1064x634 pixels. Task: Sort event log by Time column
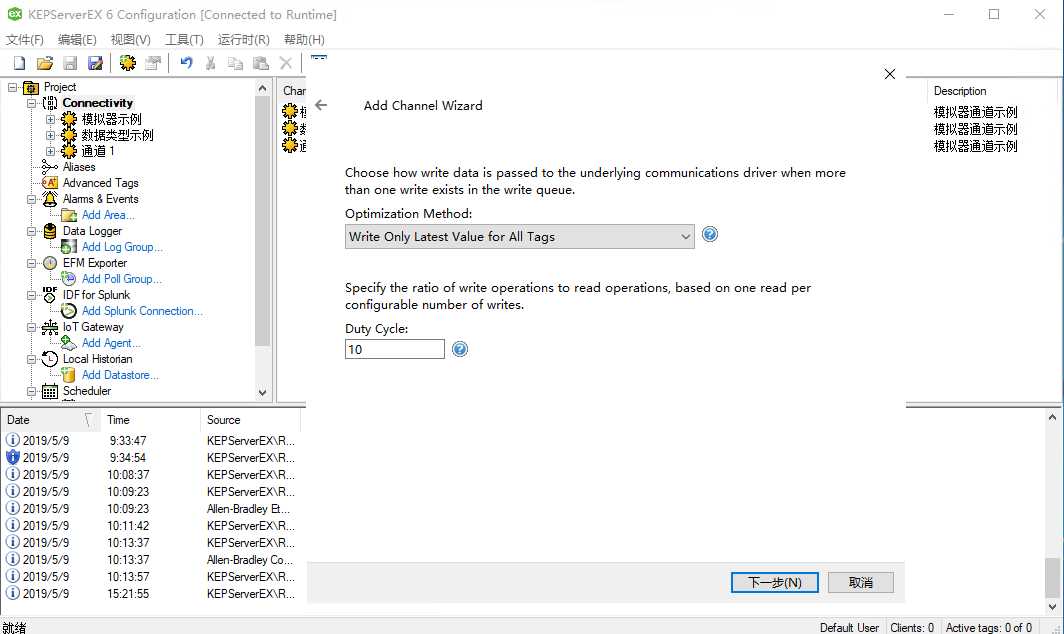[x=150, y=419]
